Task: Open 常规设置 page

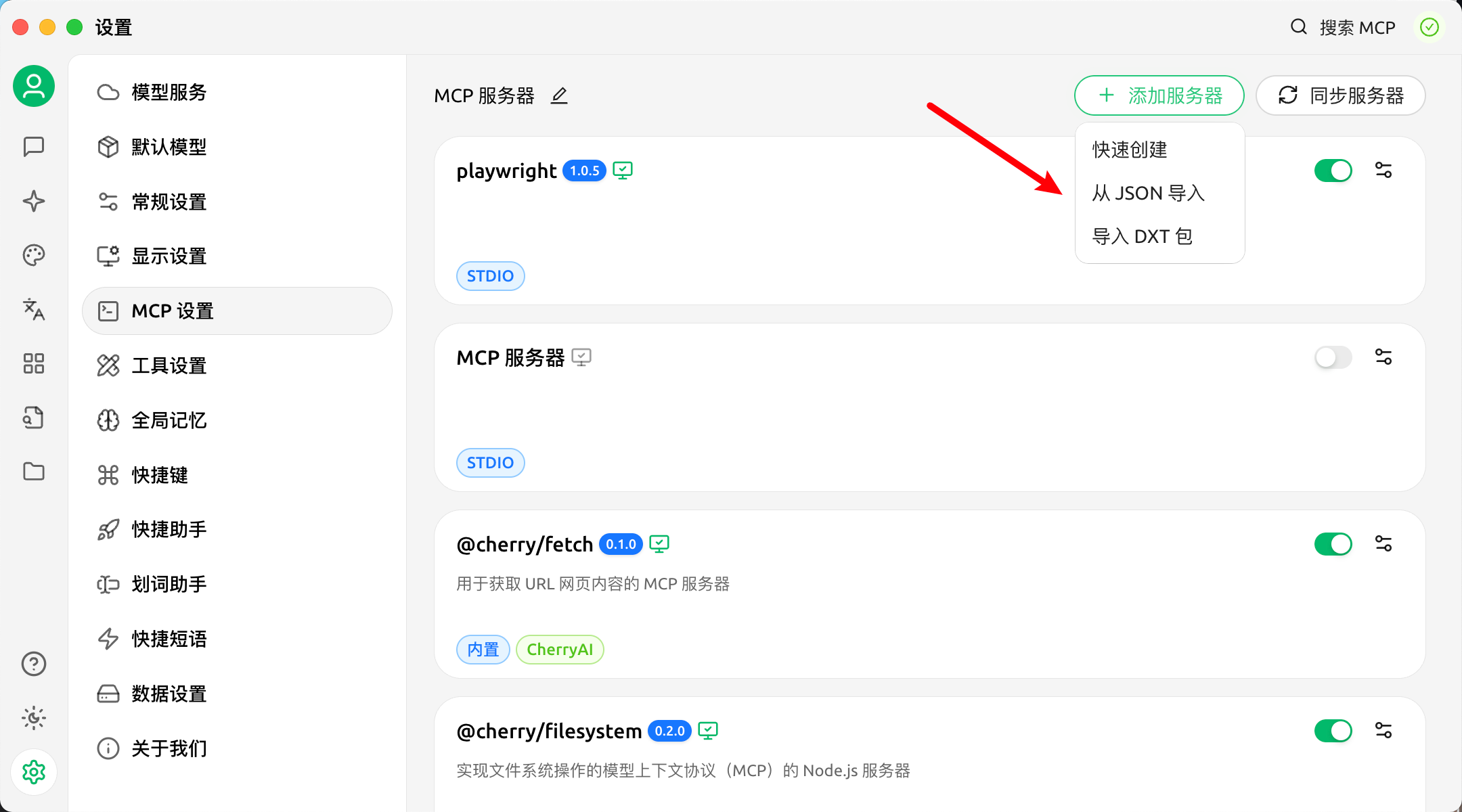Action: click(x=237, y=202)
